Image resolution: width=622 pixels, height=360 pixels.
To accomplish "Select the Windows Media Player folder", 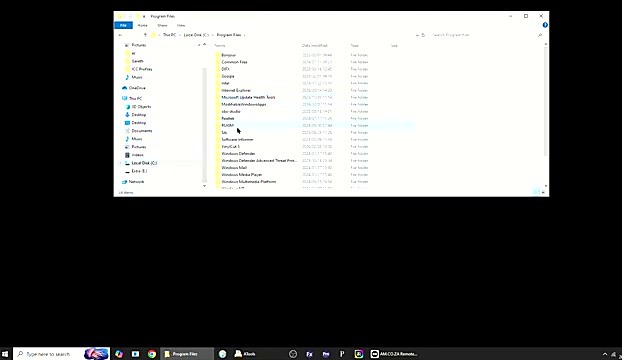I will [242, 175].
